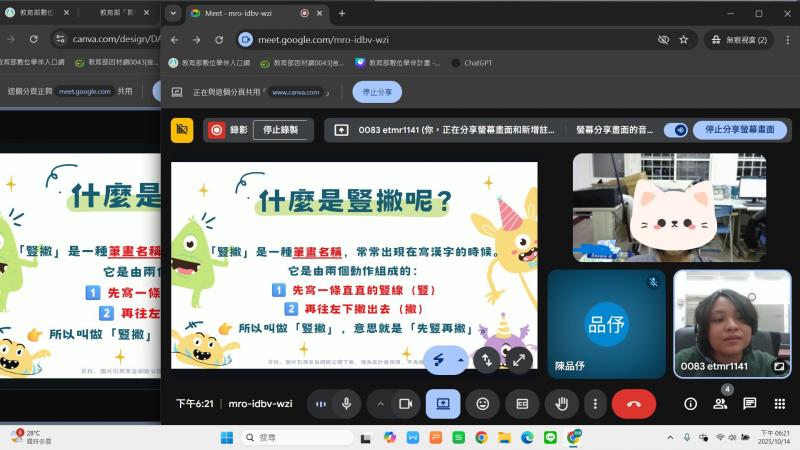
Task: Open more options three-dot menu in Meet
Action: [x=595, y=404]
